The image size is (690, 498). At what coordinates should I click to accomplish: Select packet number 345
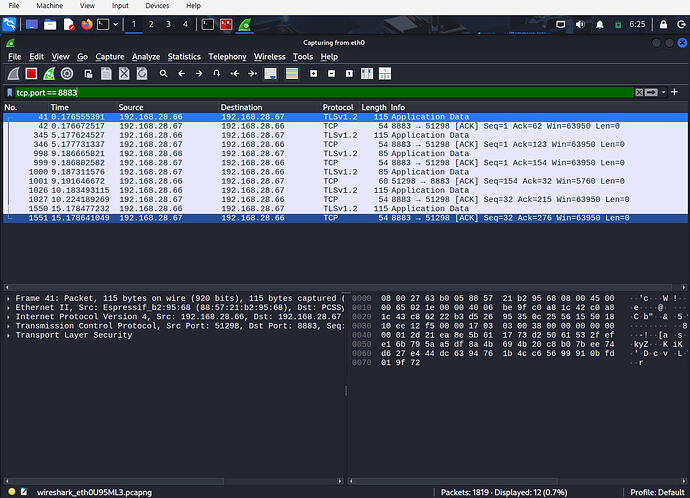(x=345, y=135)
